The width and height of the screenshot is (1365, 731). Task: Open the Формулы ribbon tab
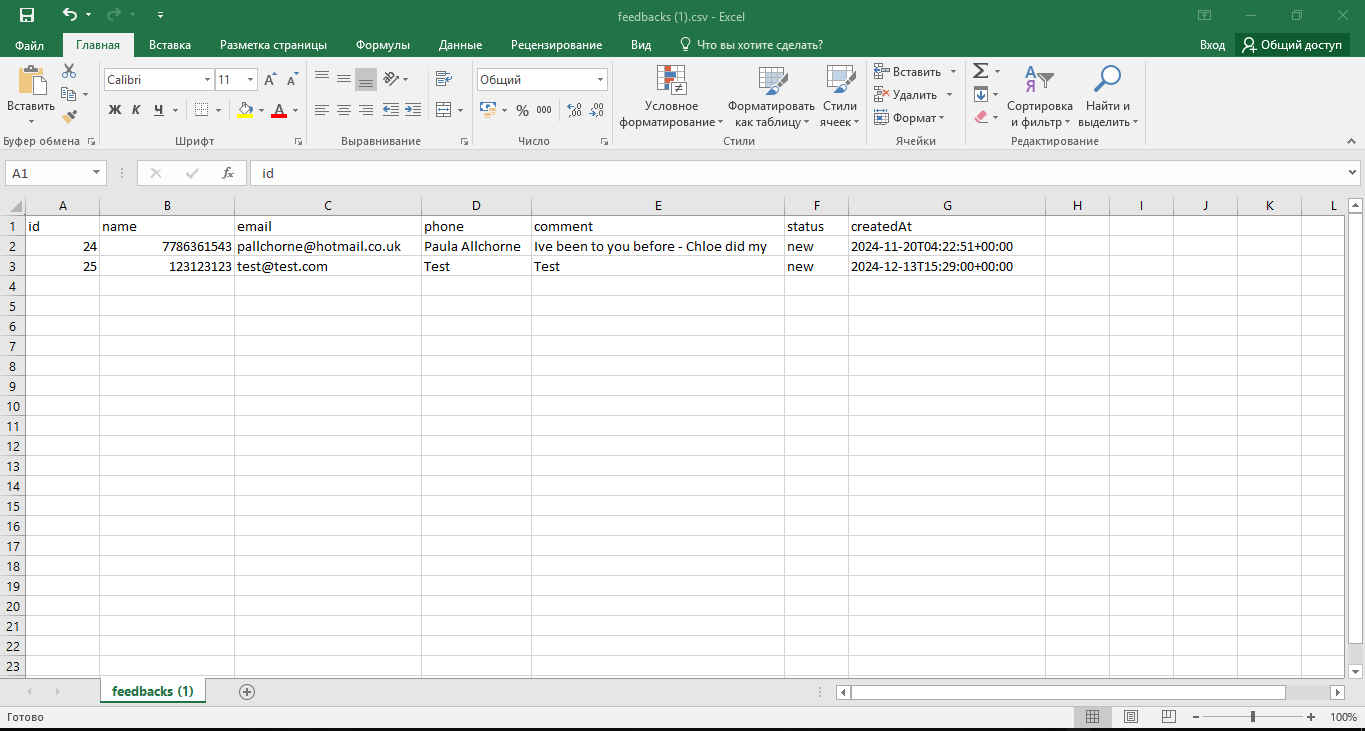[x=383, y=45]
